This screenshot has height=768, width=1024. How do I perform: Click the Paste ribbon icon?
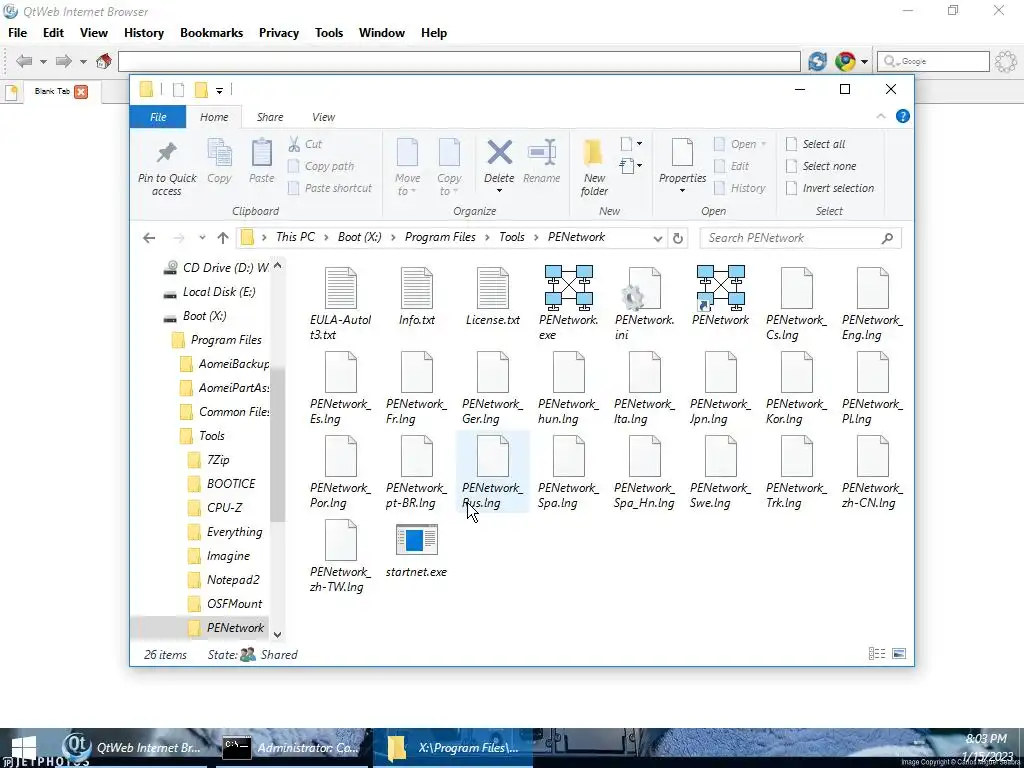click(262, 153)
